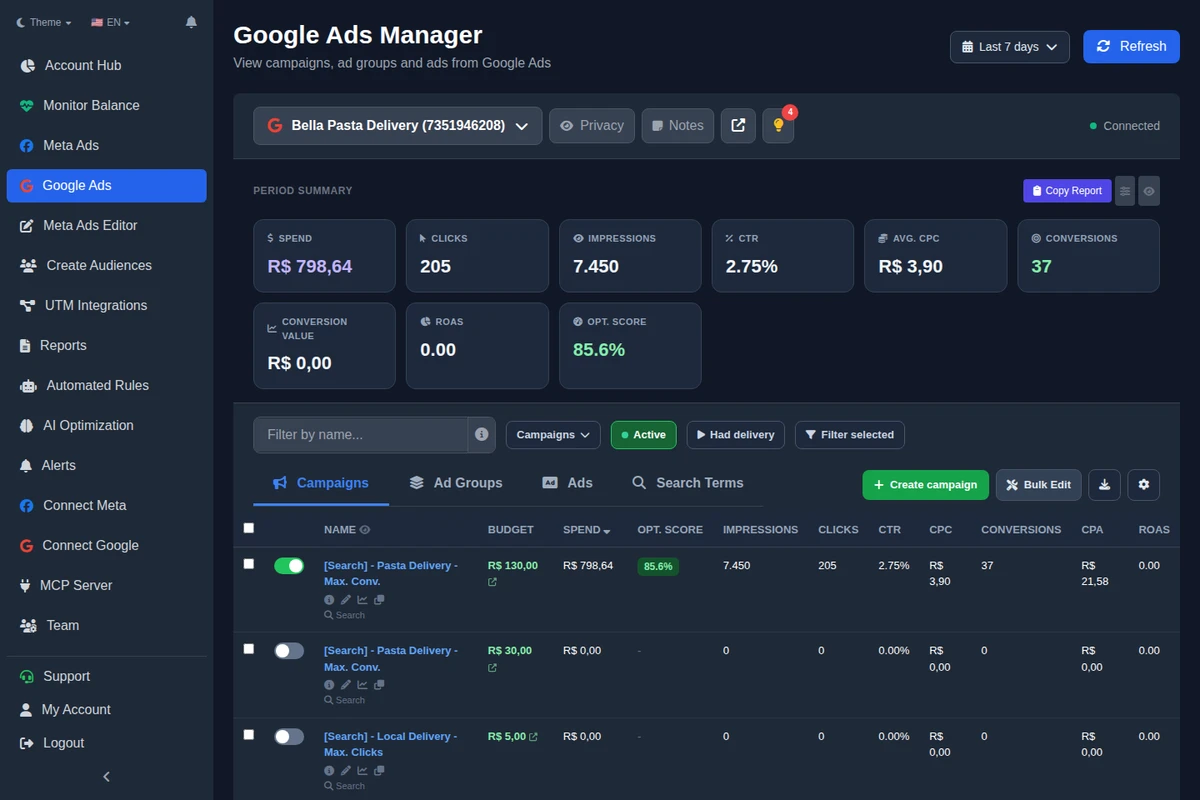Open the account in Google Ads via the external link icon
Screen dimensions: 1200x800
pos(738,126)
